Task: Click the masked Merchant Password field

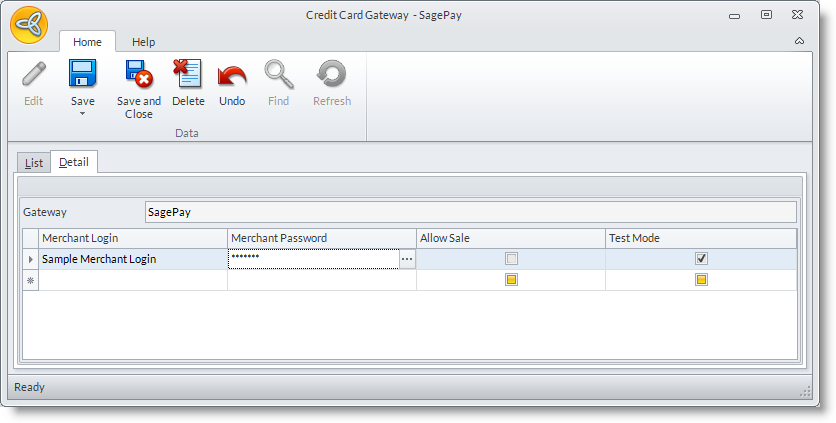Action: point(314,259)
